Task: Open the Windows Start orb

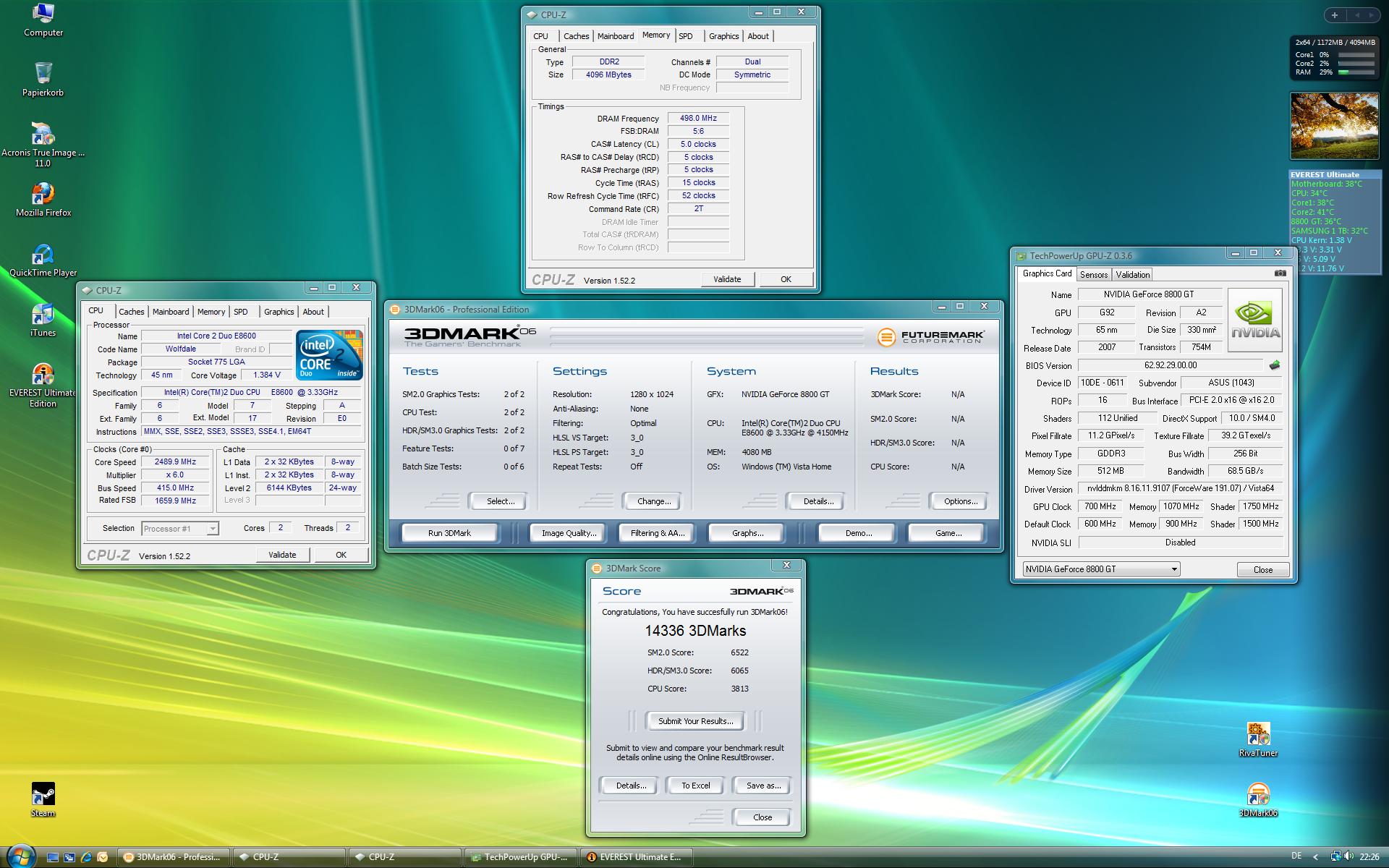Action: click(x=20, y=856)
